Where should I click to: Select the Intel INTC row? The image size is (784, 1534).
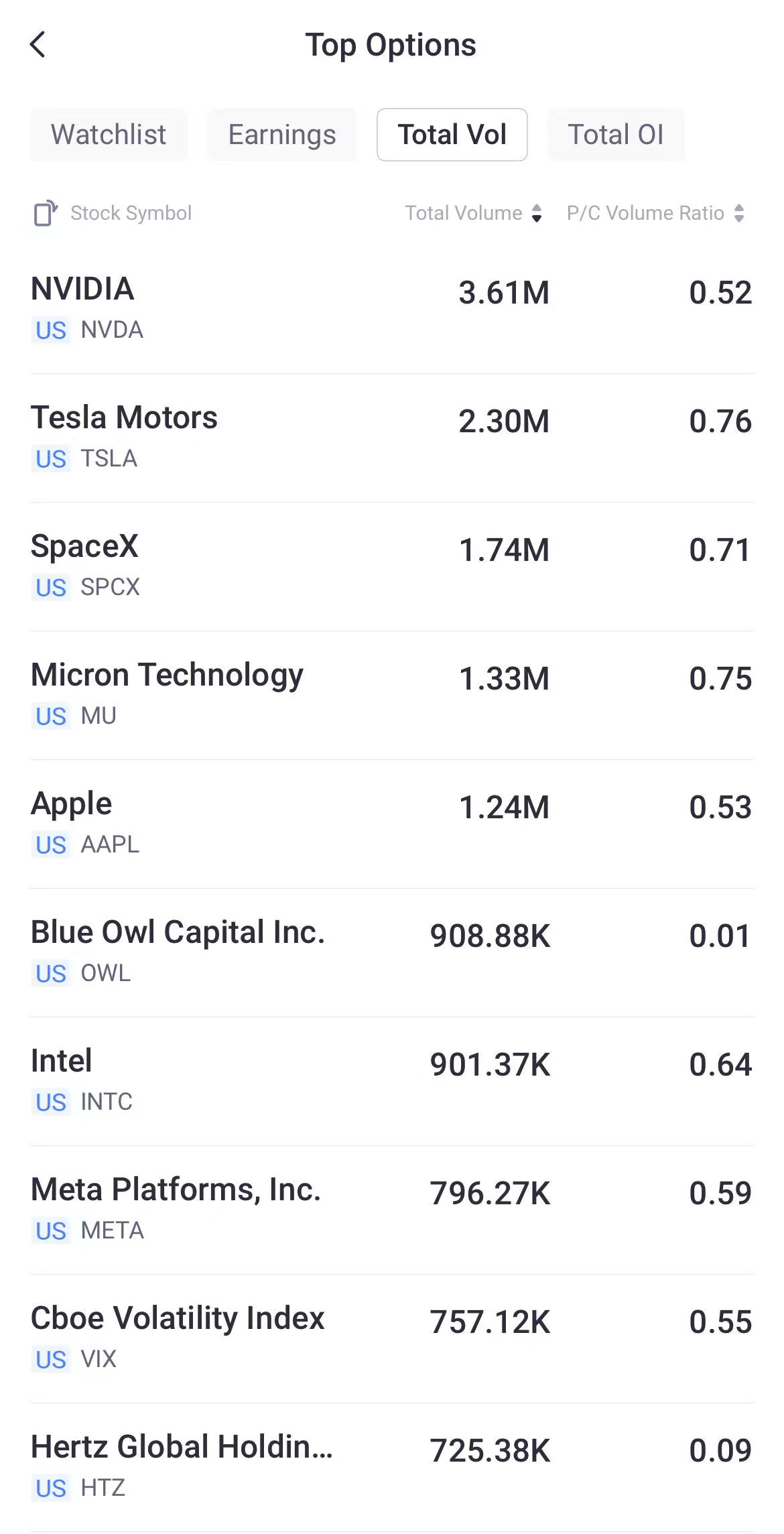(x=392, y=1081)
